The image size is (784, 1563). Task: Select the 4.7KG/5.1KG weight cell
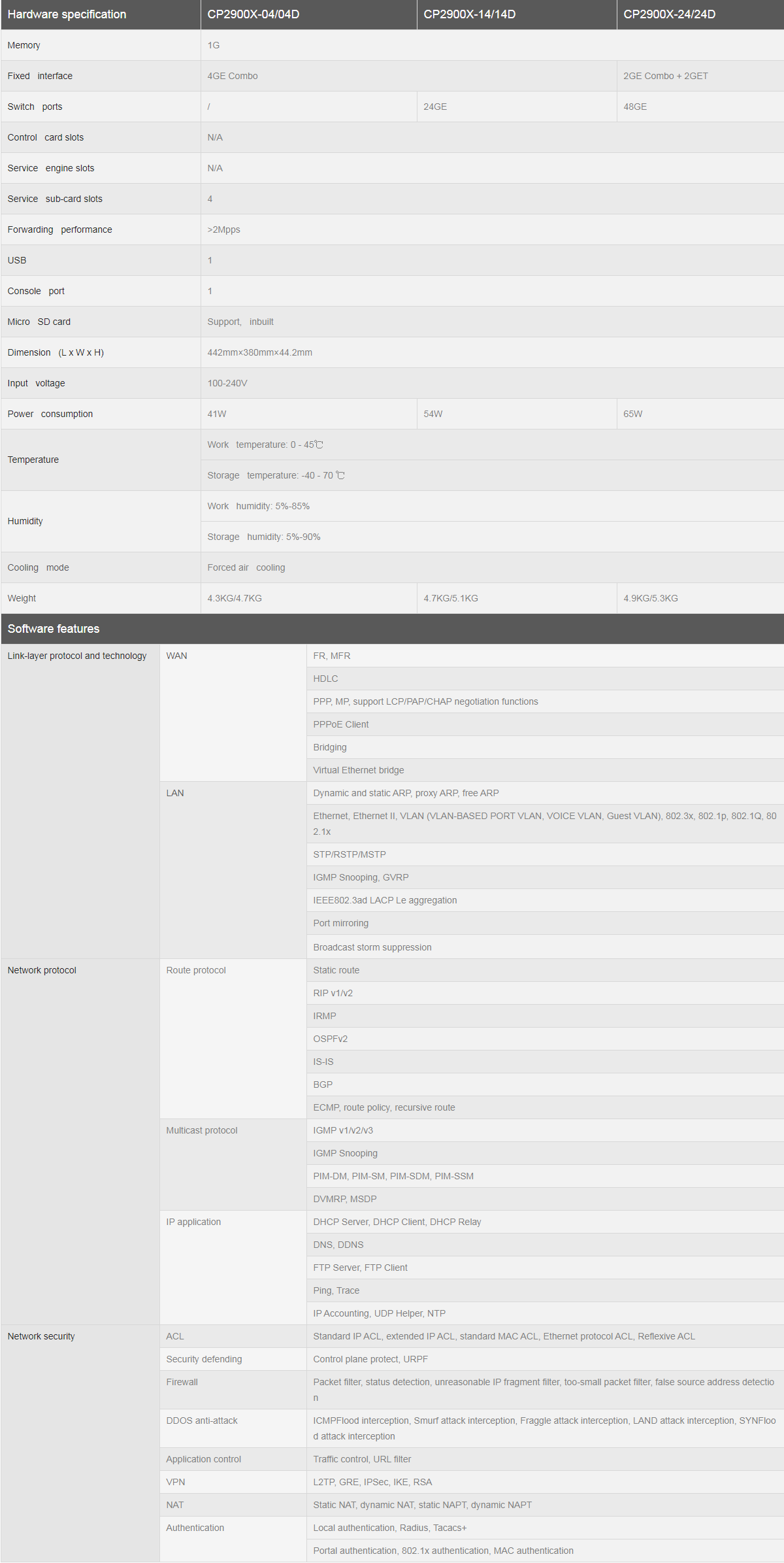(517, 598)
